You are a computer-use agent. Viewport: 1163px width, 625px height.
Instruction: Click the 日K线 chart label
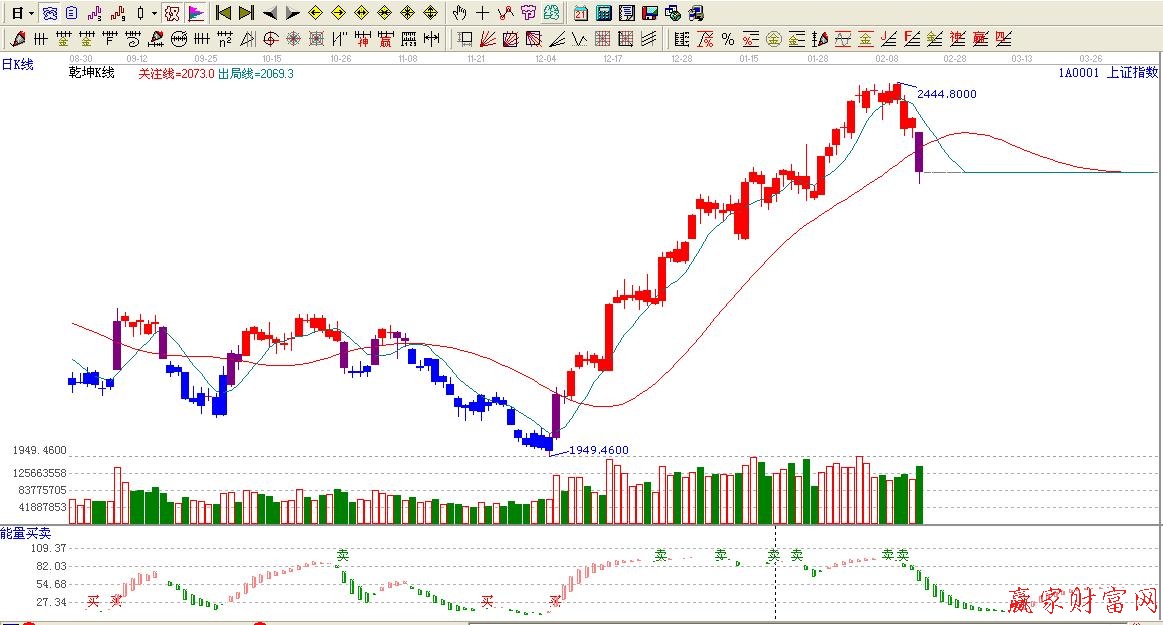coord(17,65)
